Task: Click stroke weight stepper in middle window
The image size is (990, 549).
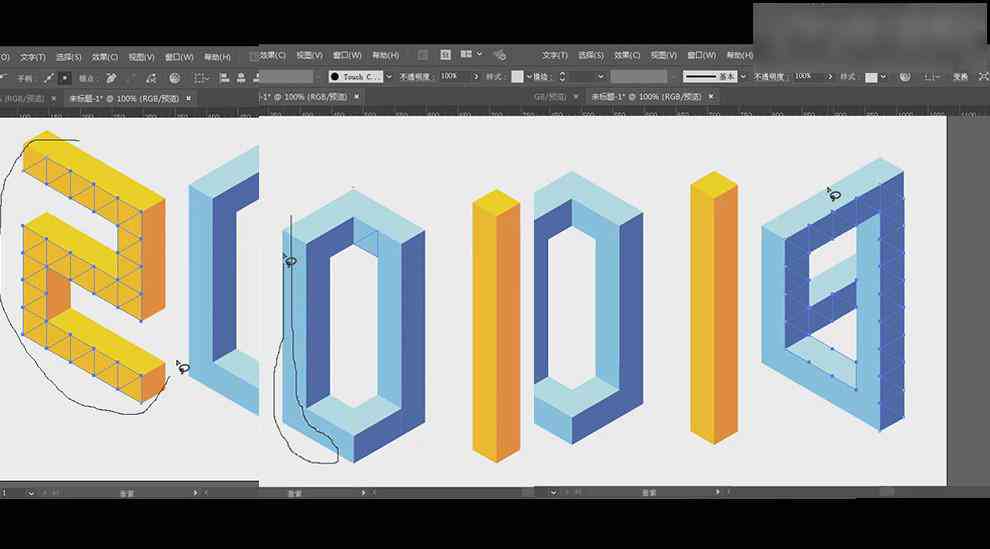Action: coord(562,76)
